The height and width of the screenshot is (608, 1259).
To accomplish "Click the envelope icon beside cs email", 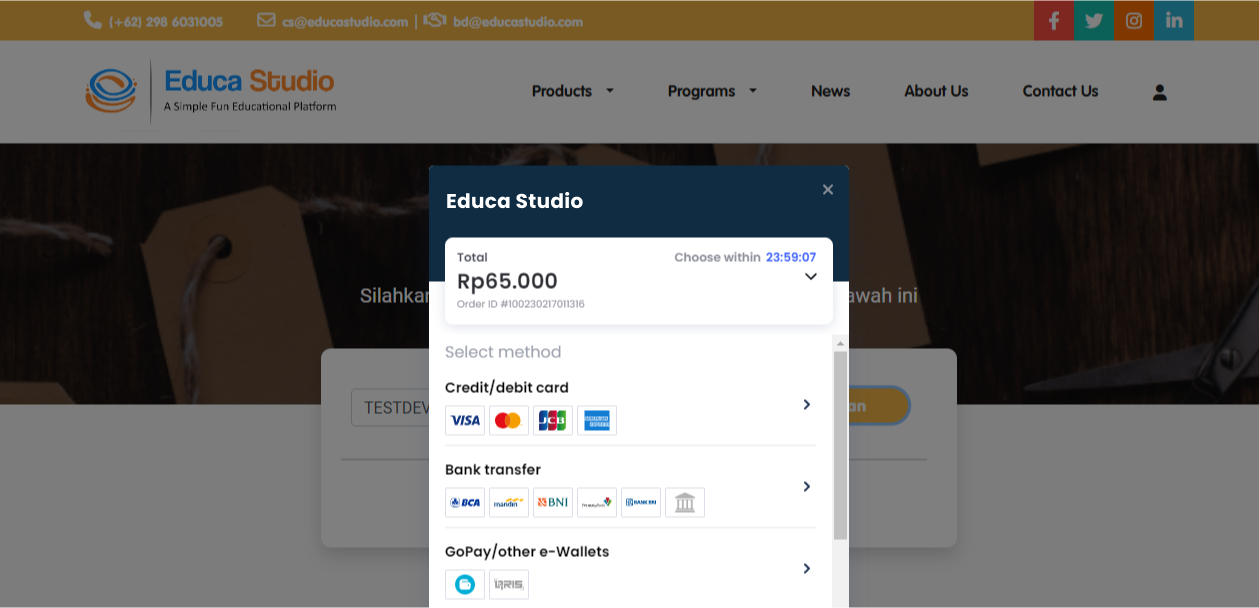I will [x=266, y=20].
